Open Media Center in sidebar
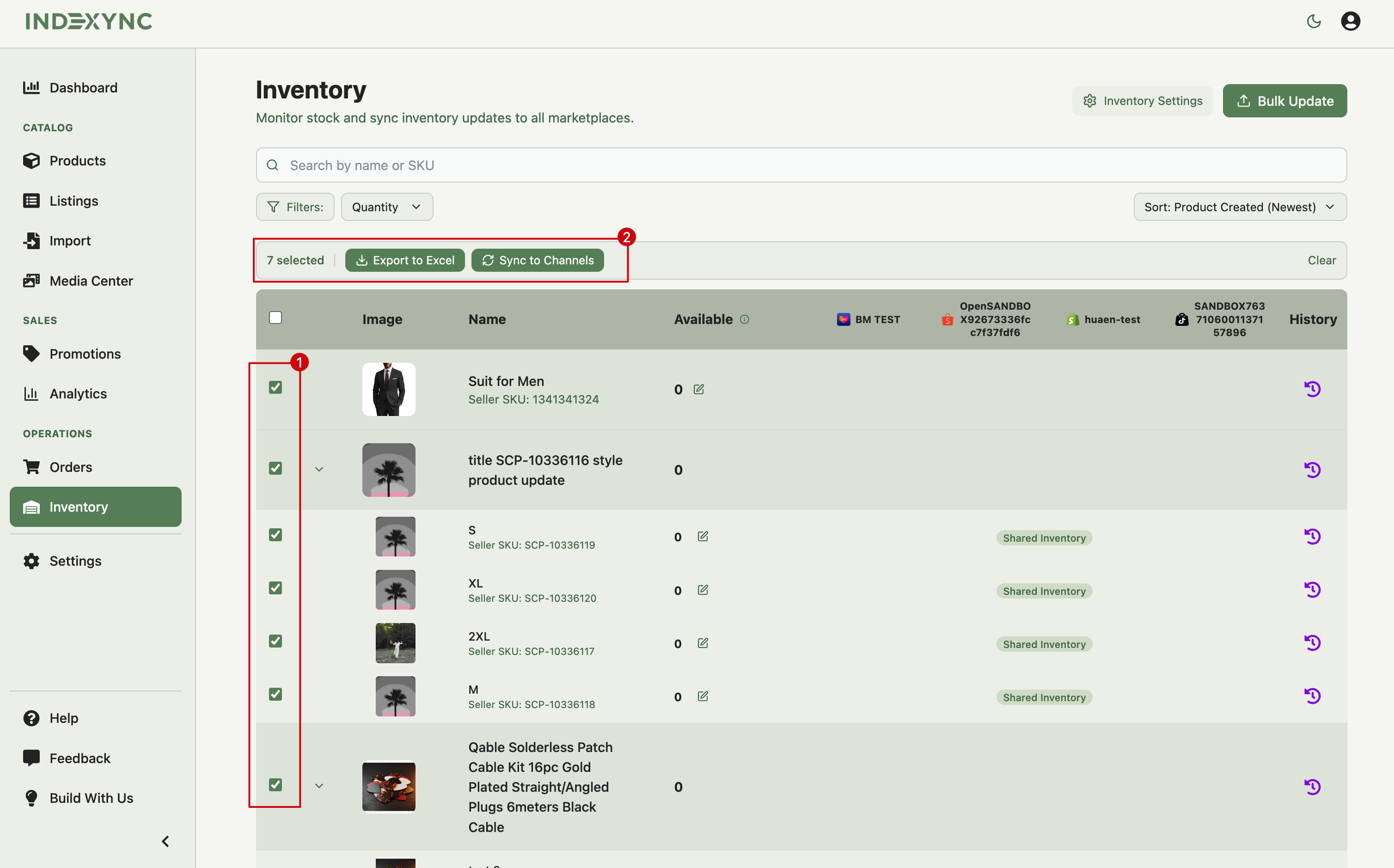The image size is (1394, 868). pyautogui.click(x=95, y=281)
